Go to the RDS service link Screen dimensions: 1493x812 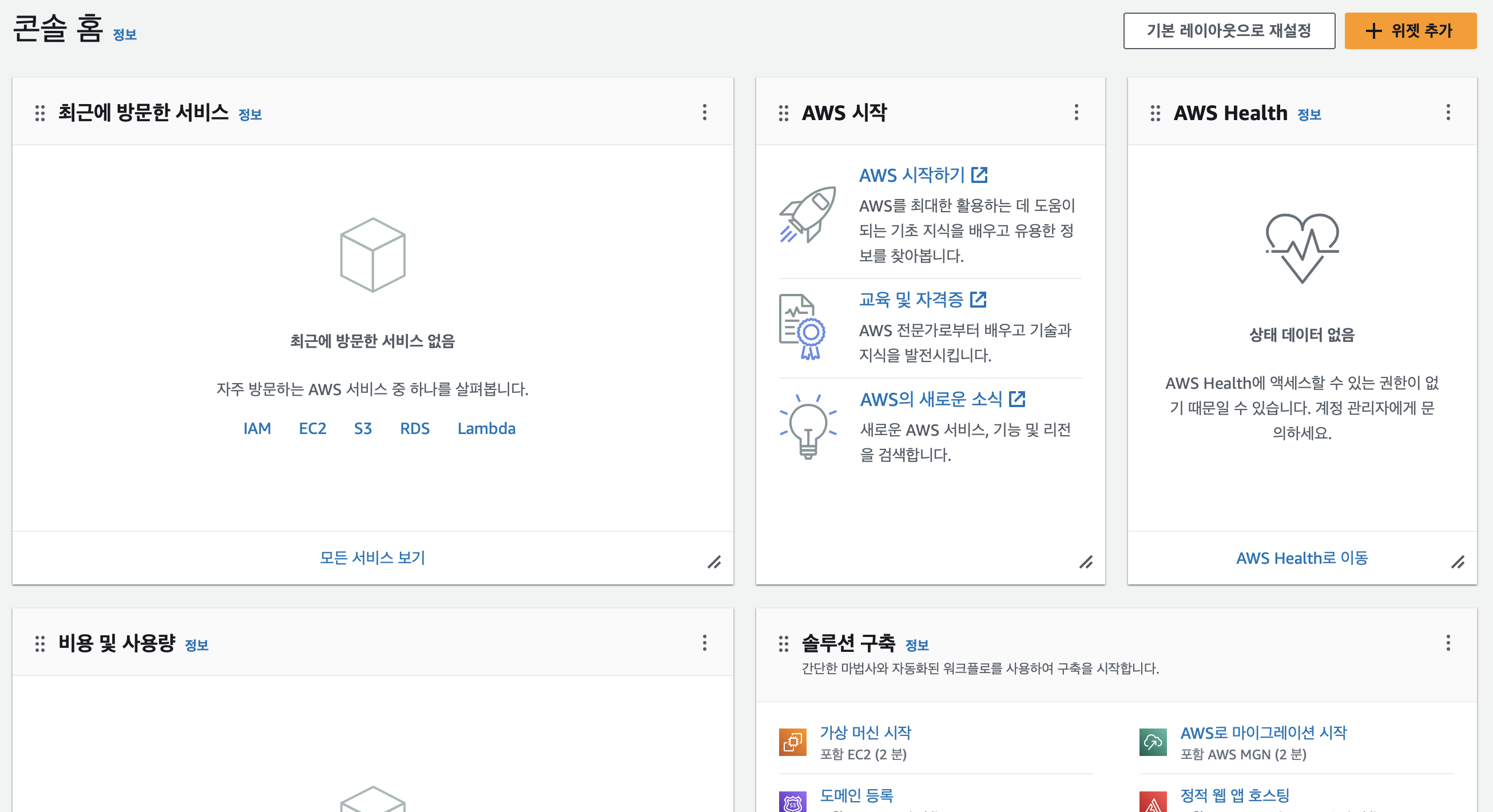(415, 429)
